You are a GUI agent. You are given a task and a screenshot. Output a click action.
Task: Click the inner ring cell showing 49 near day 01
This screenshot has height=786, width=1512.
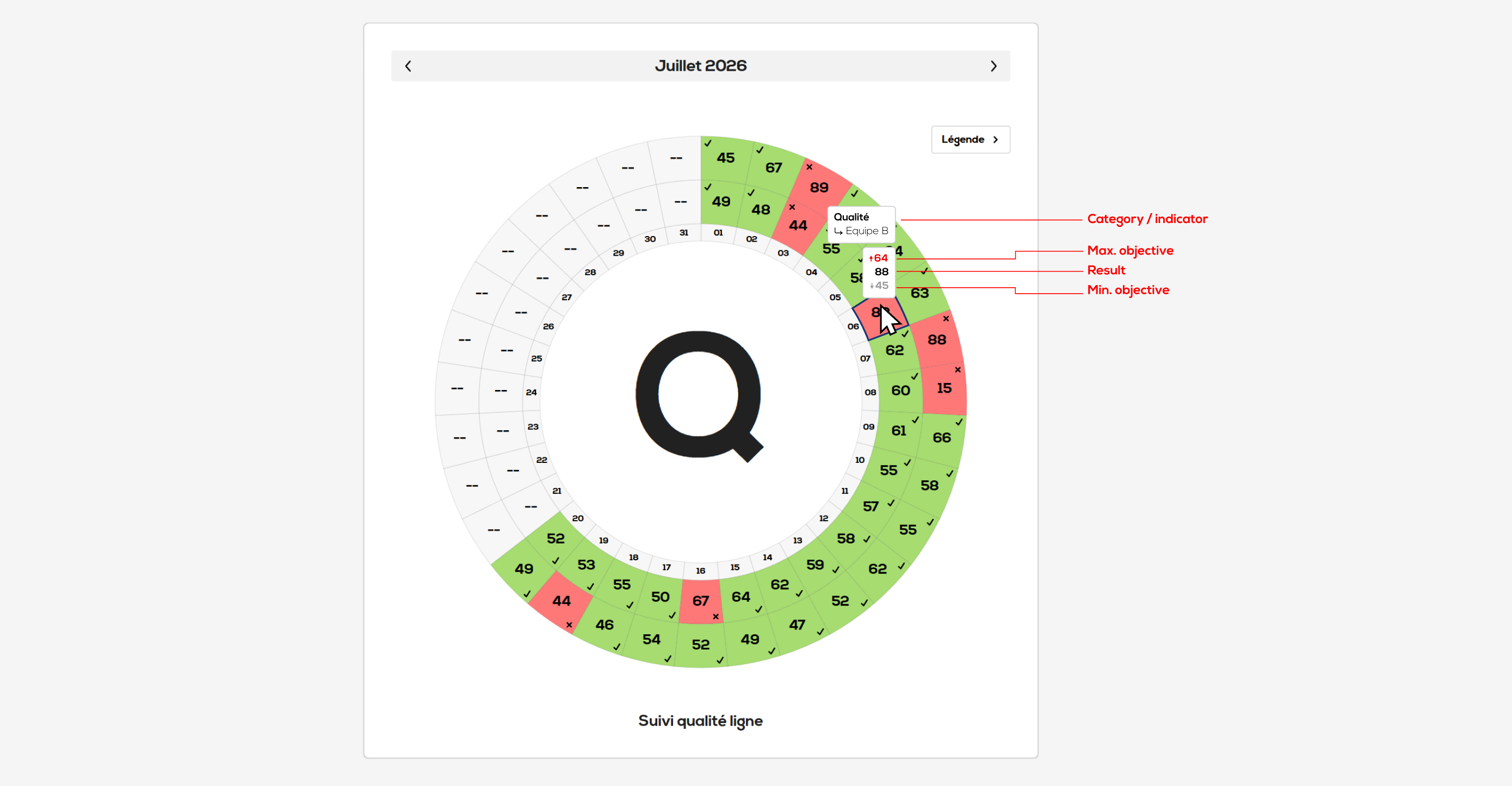click(721, 201)
